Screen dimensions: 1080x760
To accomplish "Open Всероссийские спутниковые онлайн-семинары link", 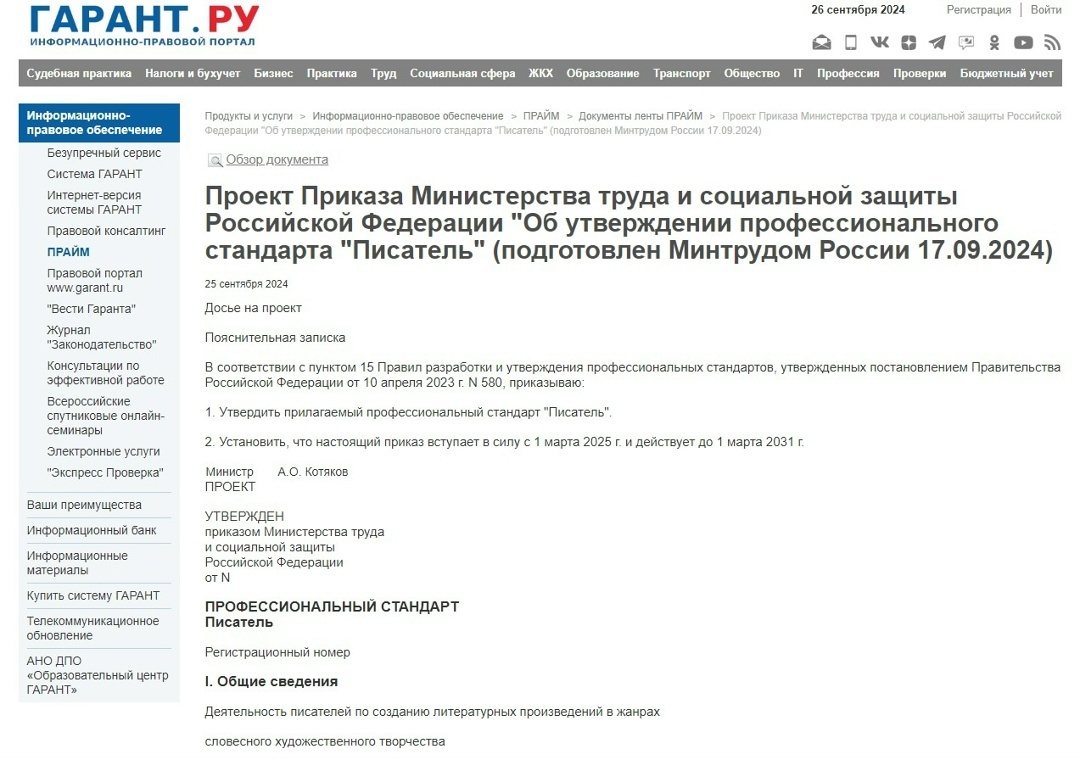I will pyautogui.click(x=105, y=415).
